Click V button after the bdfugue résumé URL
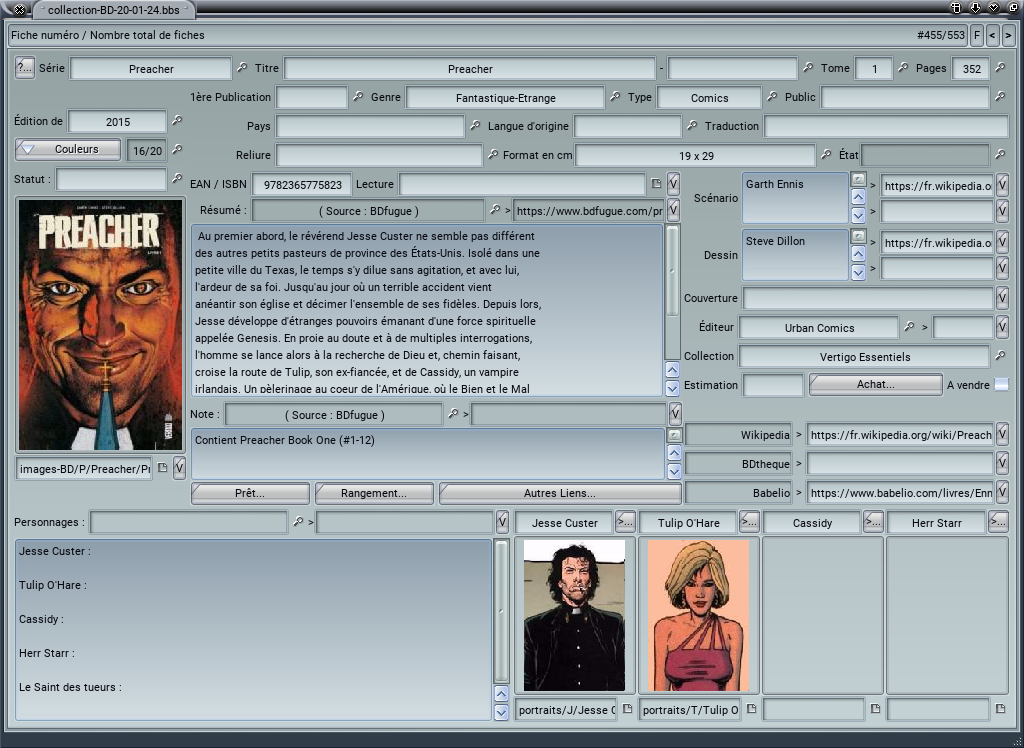This screenshot has height=748, width=1024. [x=673, y=210]
